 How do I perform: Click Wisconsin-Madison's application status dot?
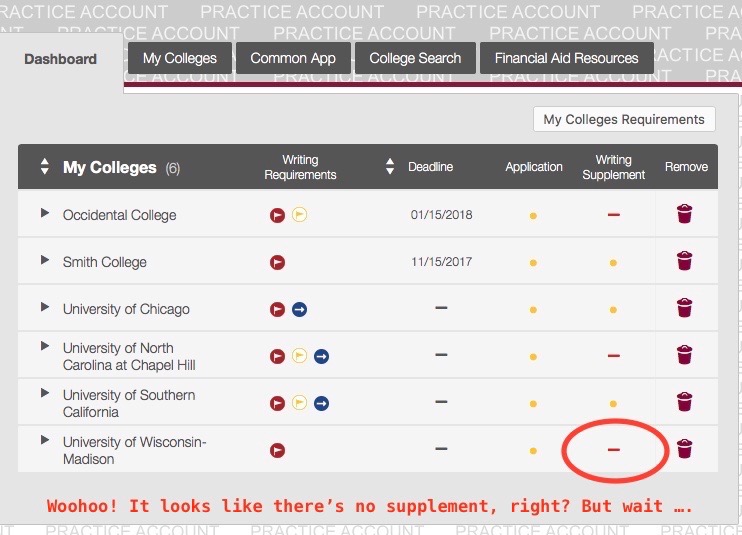(x=533, y=451)
